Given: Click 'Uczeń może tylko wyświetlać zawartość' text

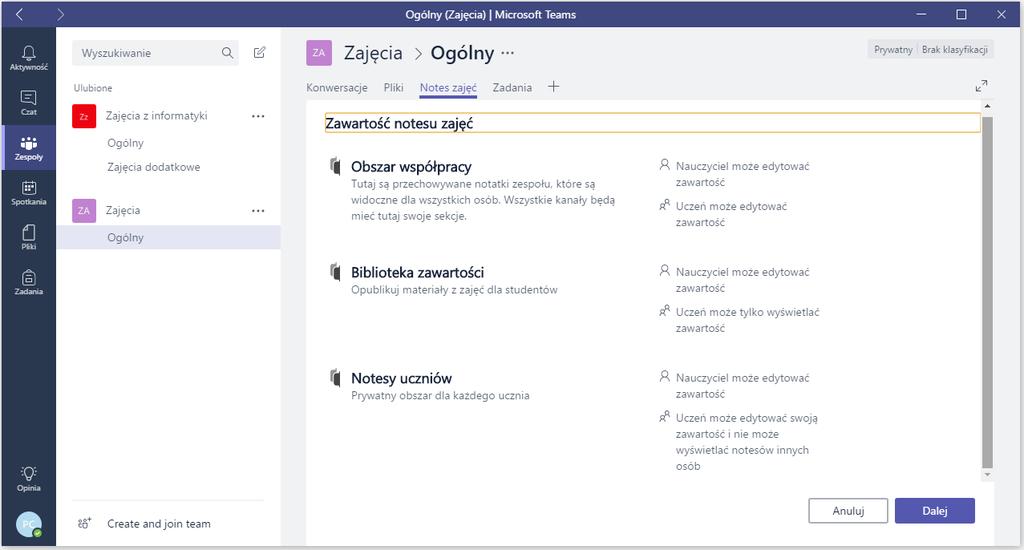Looking at the screenshot, I should (747, 320).
